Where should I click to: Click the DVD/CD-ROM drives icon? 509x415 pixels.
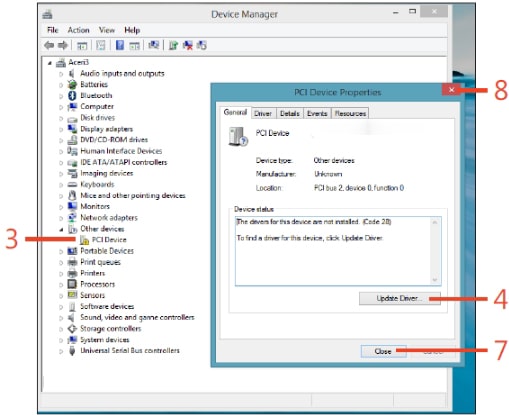click(72, 140)
